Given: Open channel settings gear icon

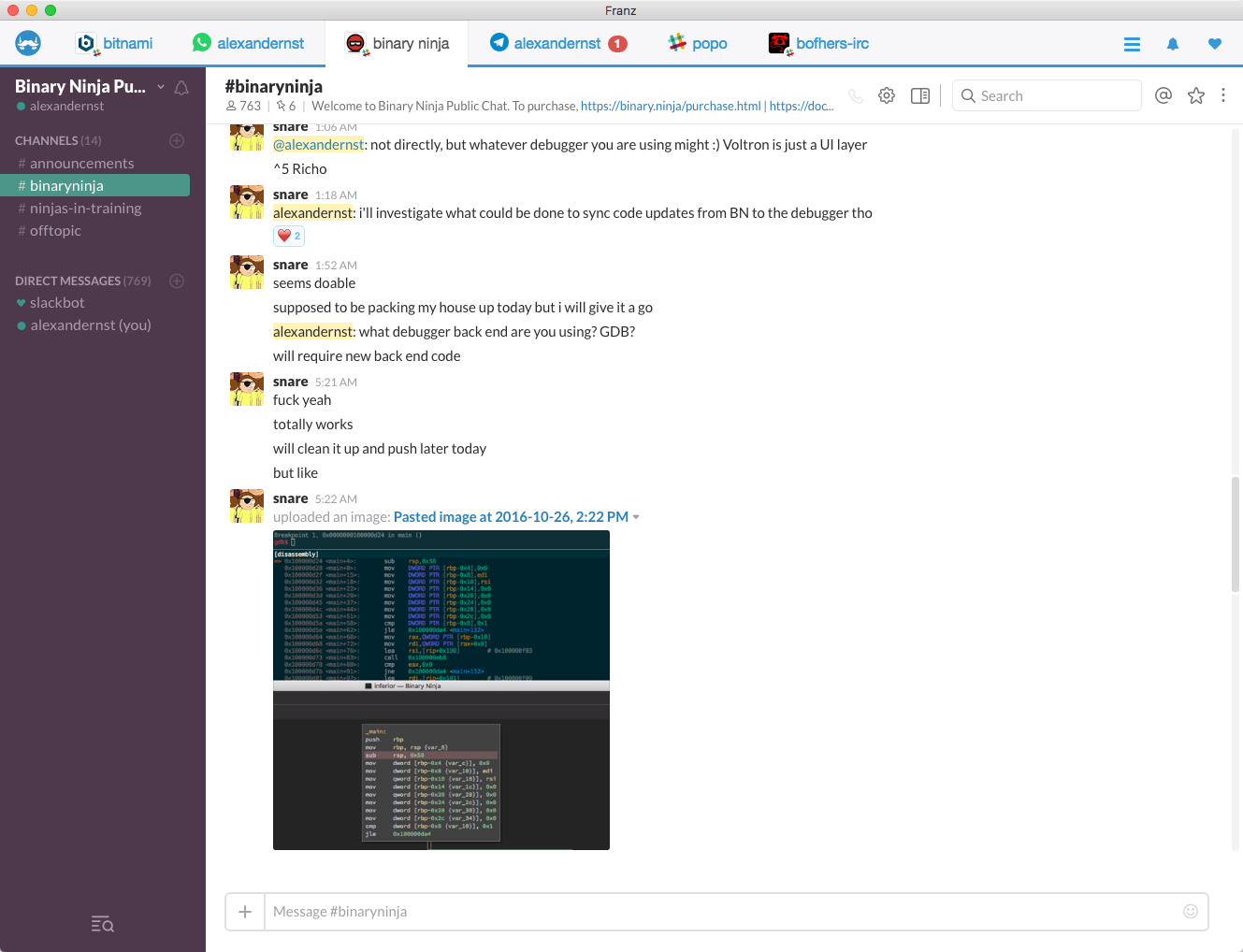Looking at the screenshot, I should 887,95.
